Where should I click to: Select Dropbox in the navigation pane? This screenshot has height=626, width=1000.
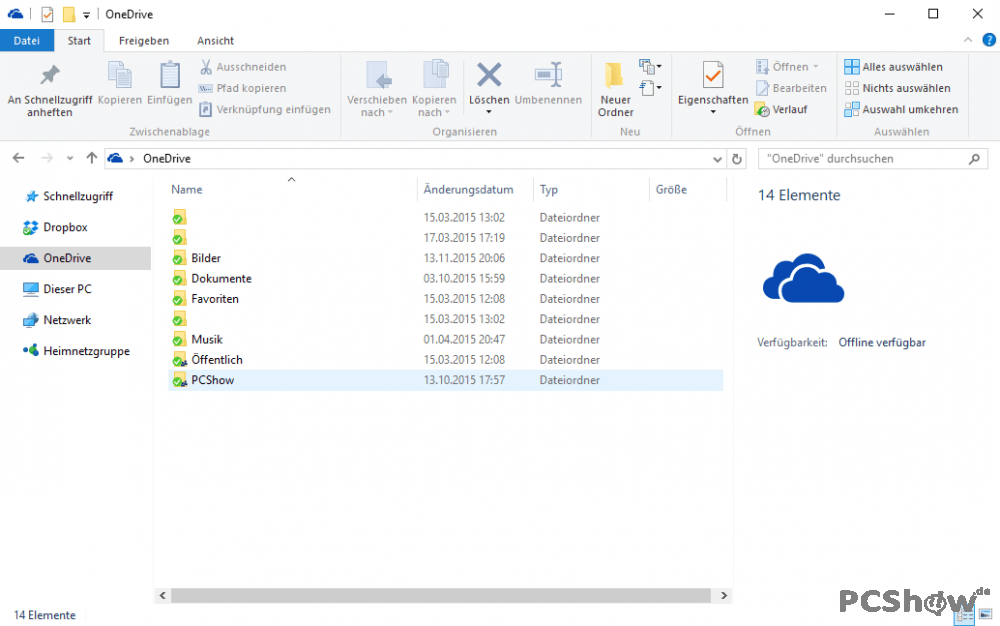pos(55,227)
